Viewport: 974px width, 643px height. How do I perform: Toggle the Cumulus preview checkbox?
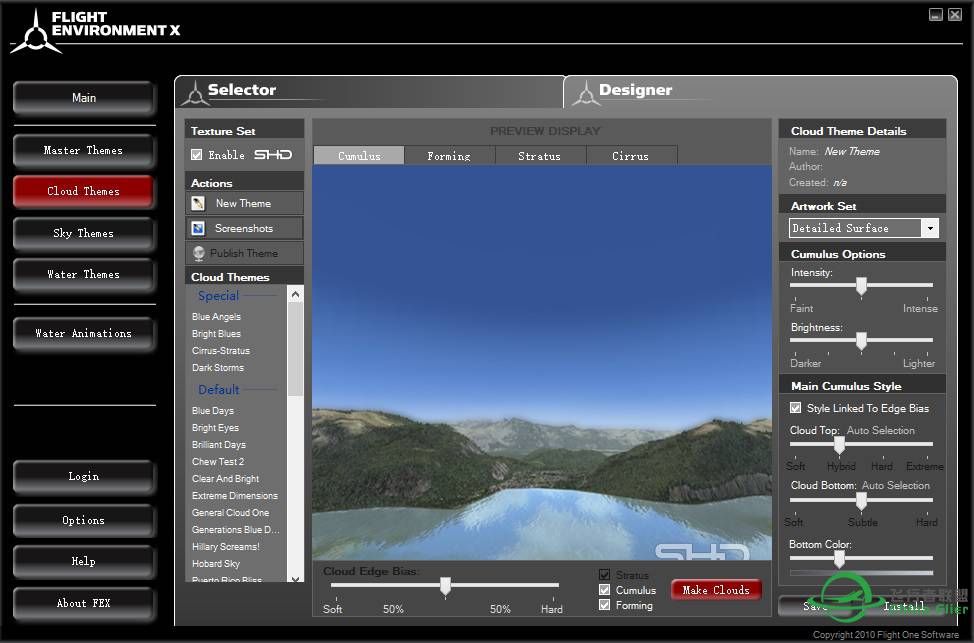(604, 590)
